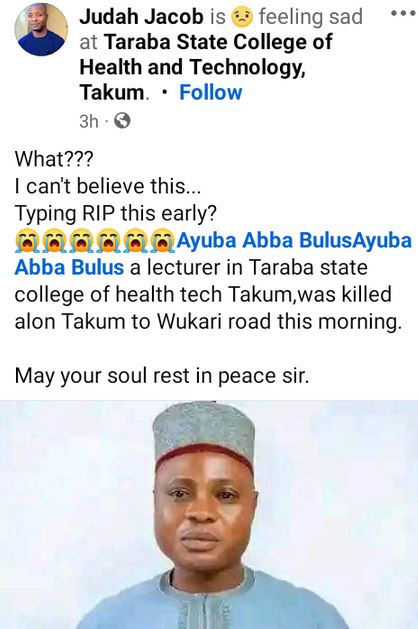Click the third crying emoji in the row
This screenshot has width=418, height=629.
point(81,241)
